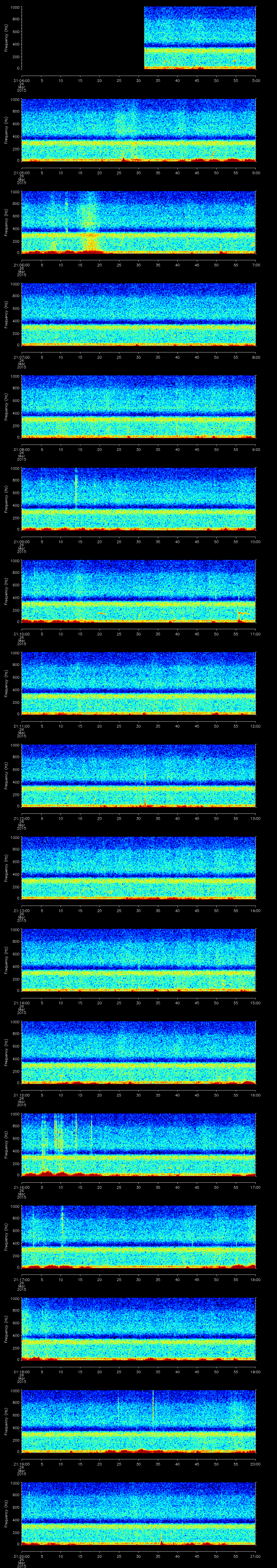The image size is (277, 1568).
Task: Click the '21:06:00' start time label
Action: tap(21, 264)
